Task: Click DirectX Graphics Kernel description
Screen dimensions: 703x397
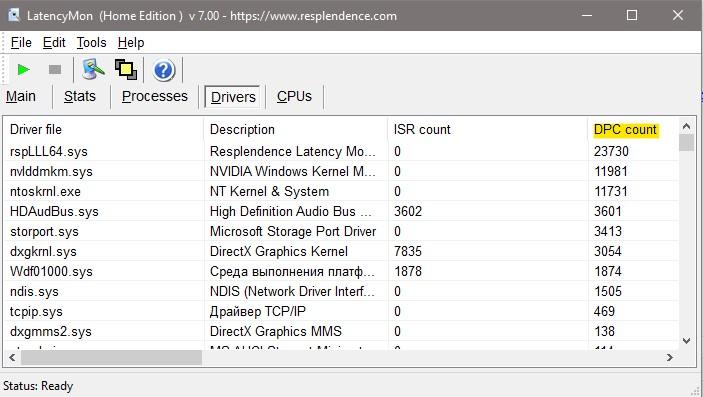Action: coord(278,252)
